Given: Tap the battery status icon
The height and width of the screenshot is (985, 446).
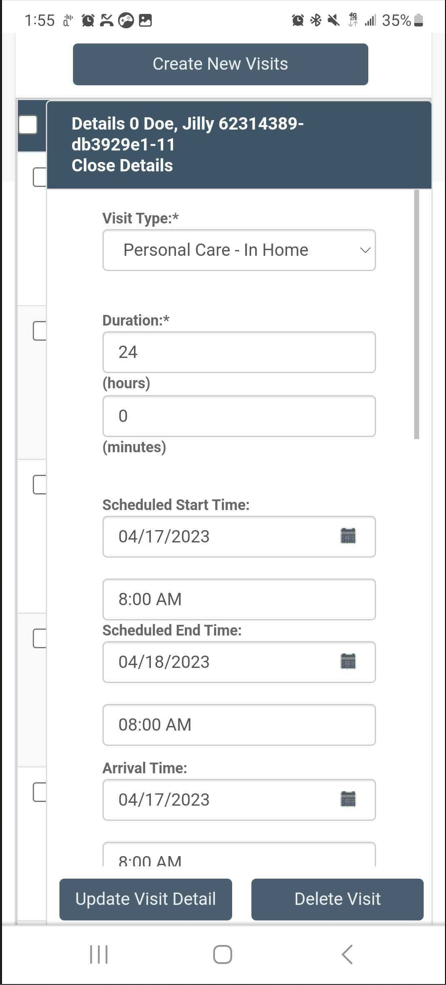Looking at the screenshot, I should [419, 21].
